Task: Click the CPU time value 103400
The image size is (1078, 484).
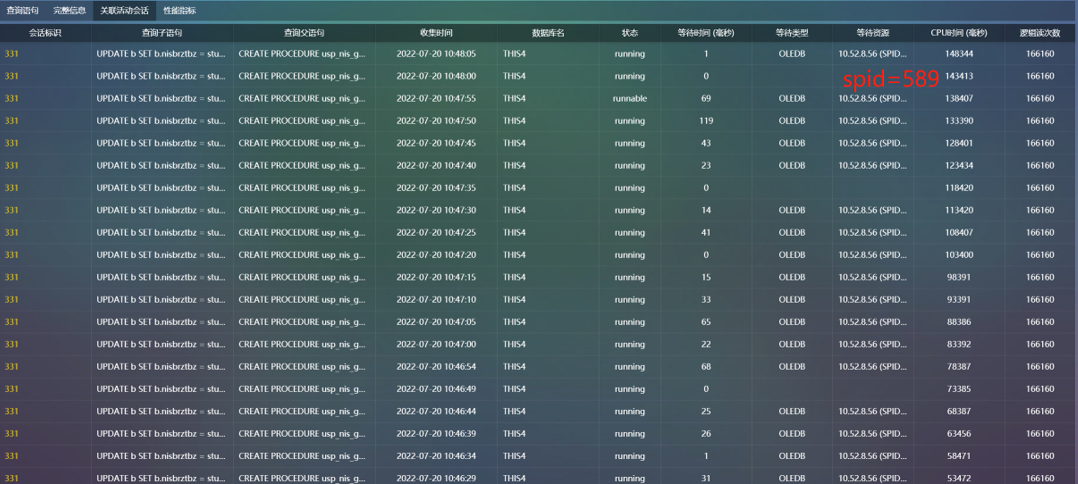Action: pos(959,255)
